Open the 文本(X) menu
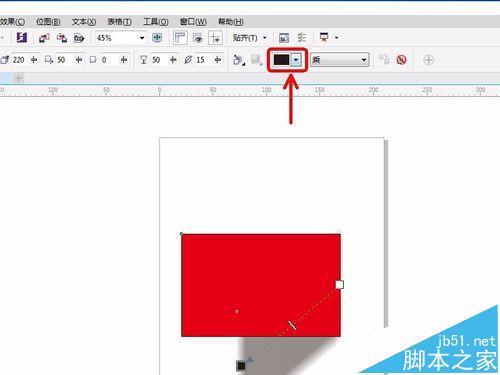Screen dimensions: 500x375 pos(84,22)
